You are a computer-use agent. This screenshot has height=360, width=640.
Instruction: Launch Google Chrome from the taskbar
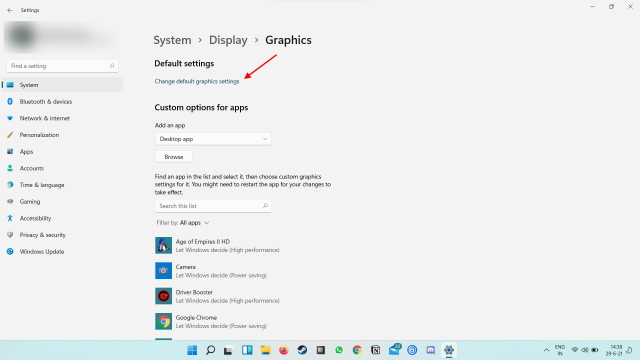[x=357, y=350]
